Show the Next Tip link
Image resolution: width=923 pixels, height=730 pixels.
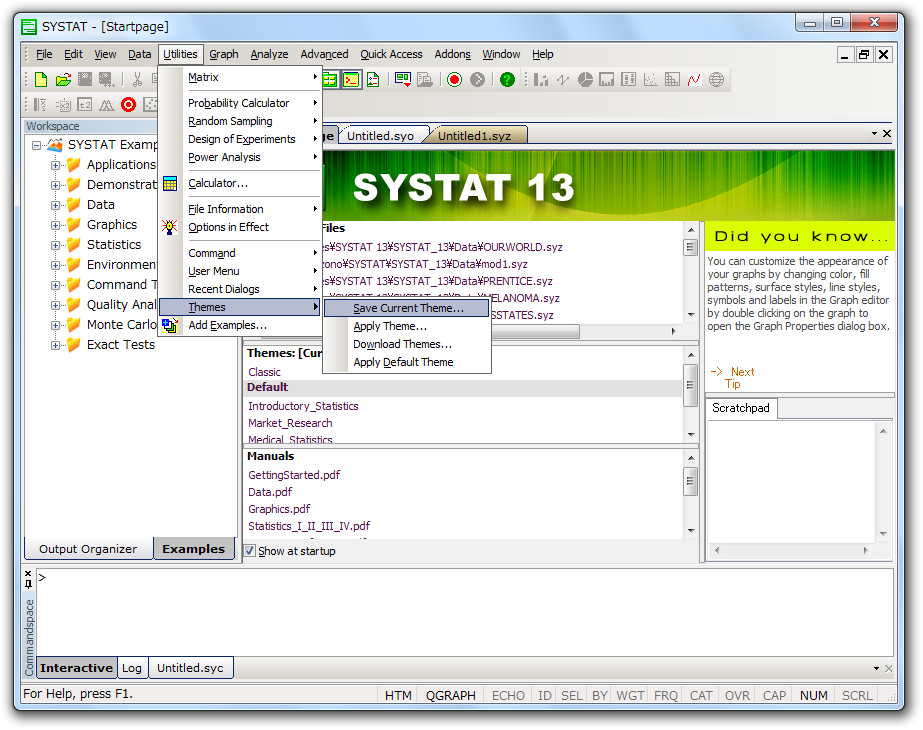(x=733, y=378)
